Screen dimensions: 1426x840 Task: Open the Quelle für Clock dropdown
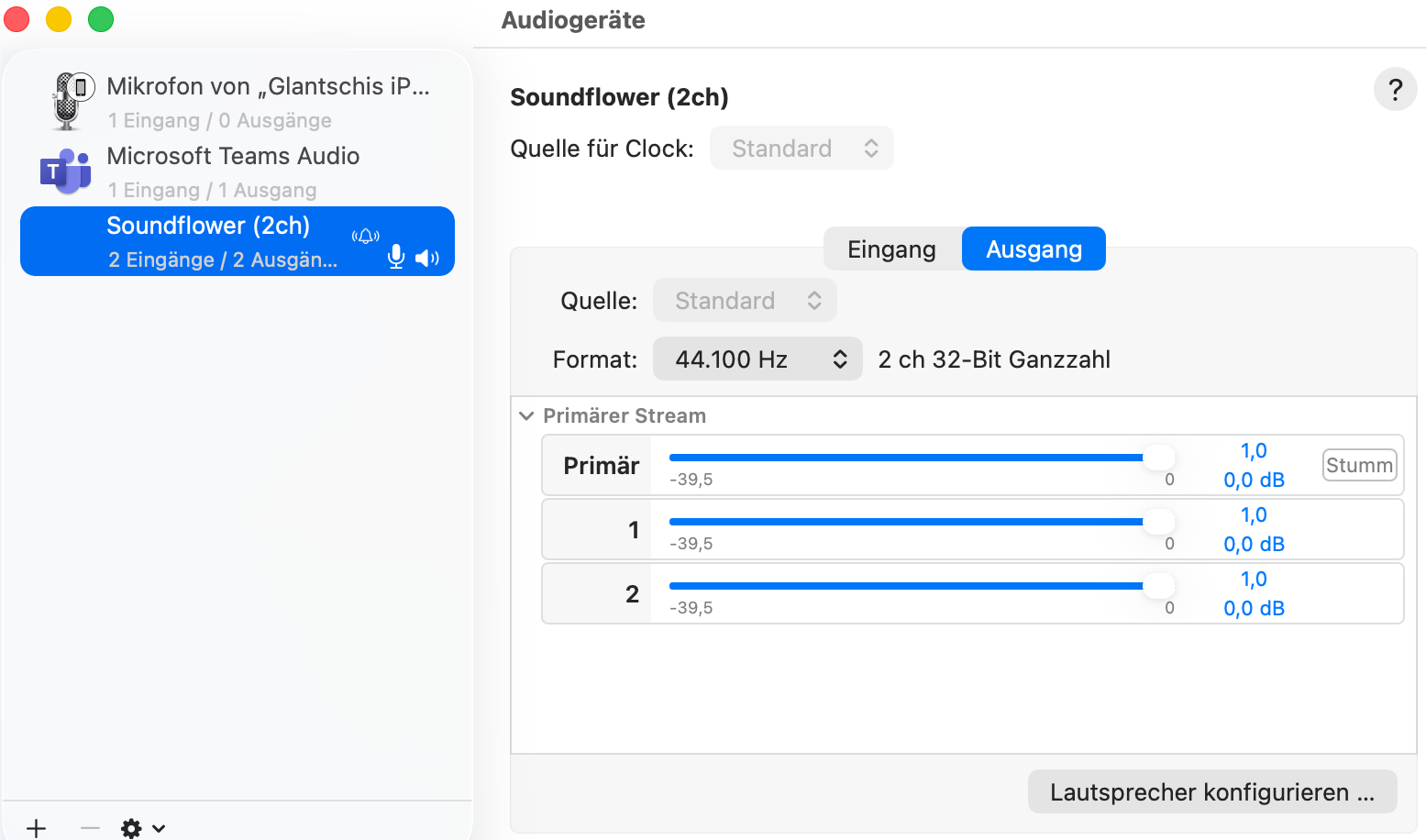pos(801,149)
